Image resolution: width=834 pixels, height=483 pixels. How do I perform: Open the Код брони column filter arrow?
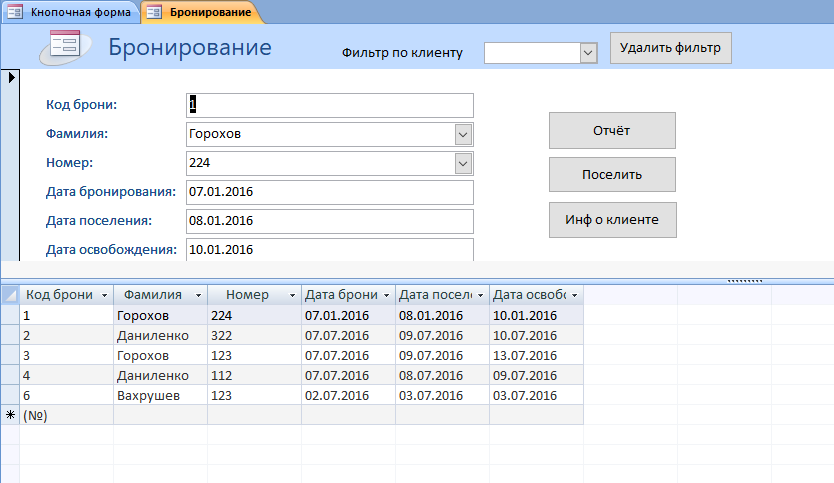point(104,295)
